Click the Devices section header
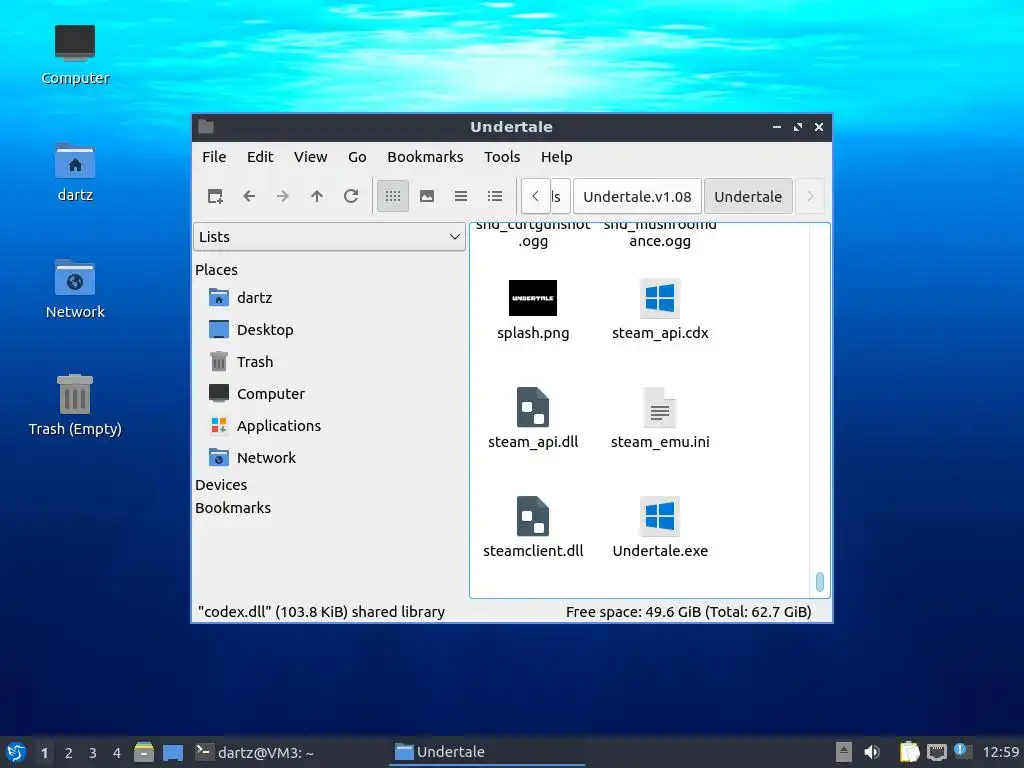Viewport: 1024px width, 768px height. tap(221, 485)
